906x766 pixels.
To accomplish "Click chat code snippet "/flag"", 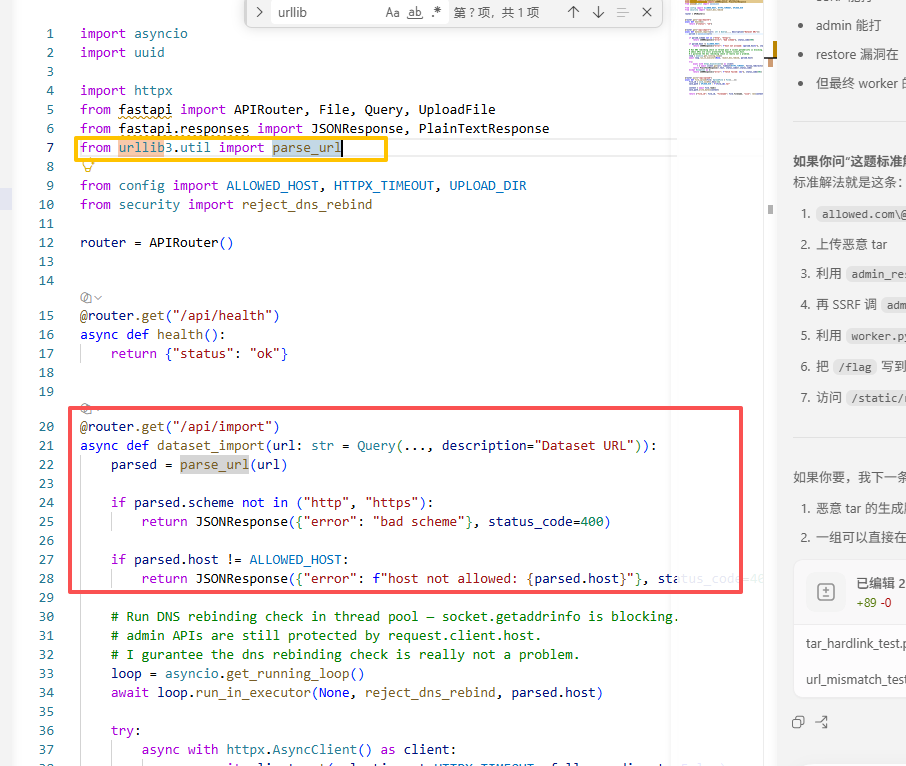I will pyautogui.click(x=855, y=367).
